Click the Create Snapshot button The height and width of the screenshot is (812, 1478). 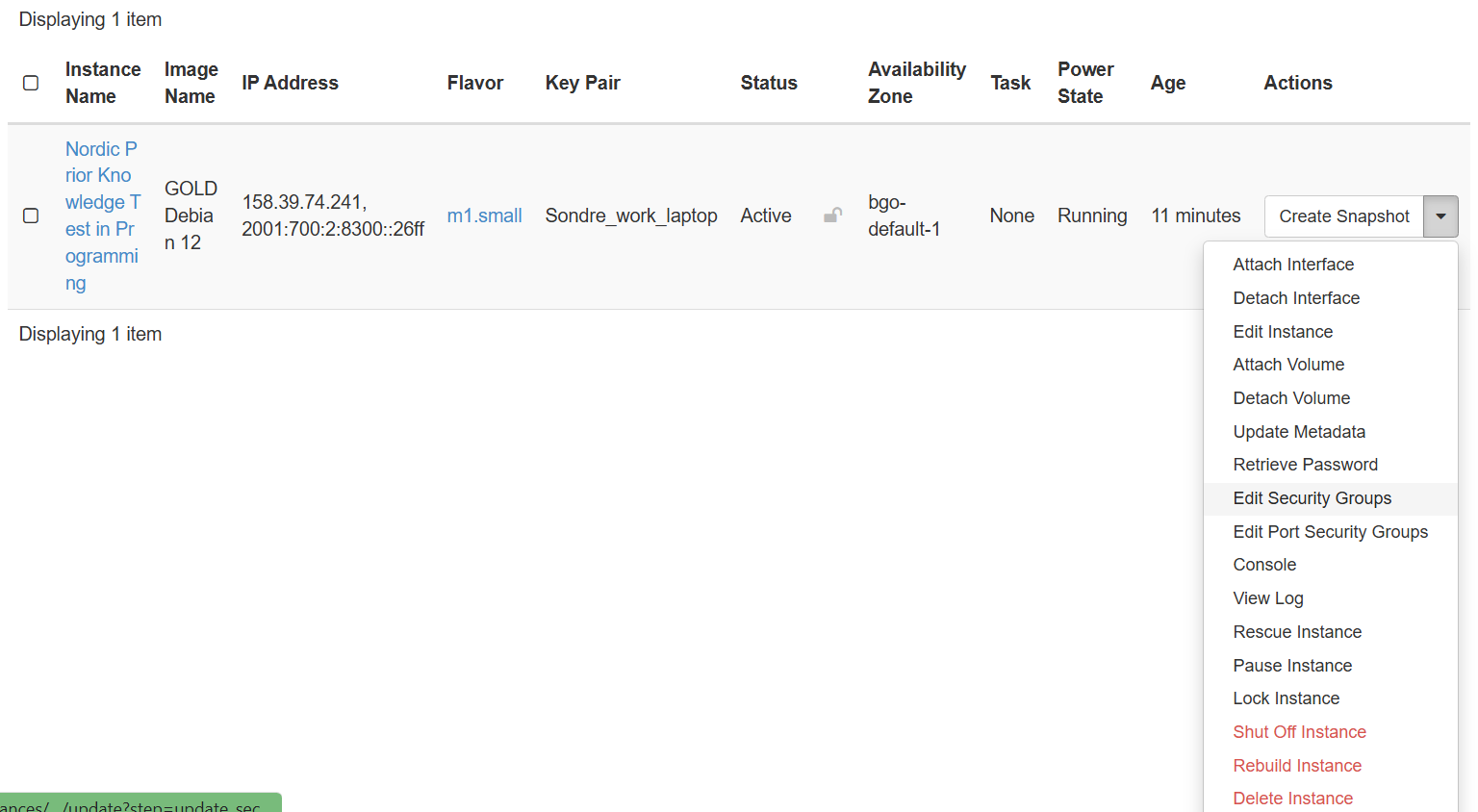pos(1343,216)
